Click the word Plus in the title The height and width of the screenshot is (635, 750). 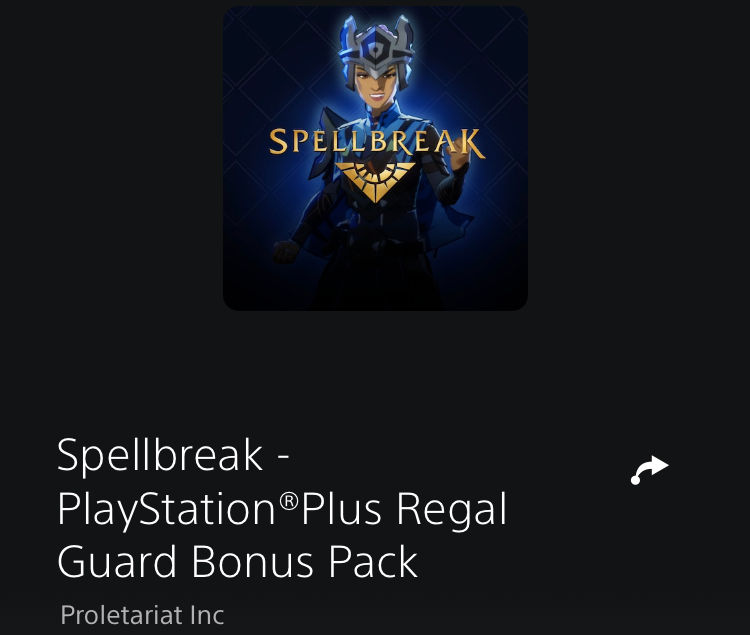click(x=342, y=509)
